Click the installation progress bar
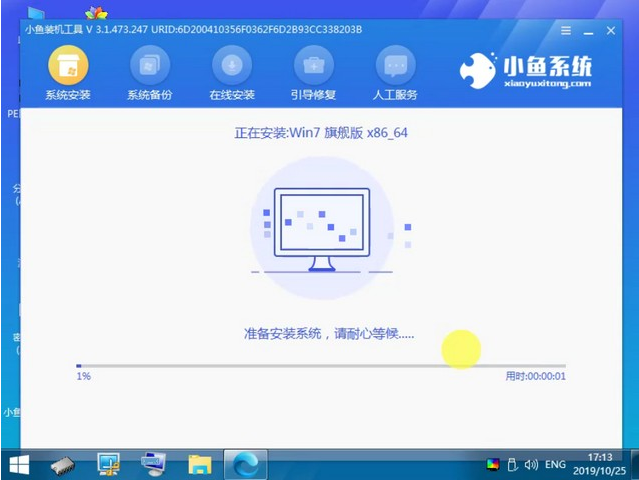 pyautogui.click(x=320, y=366)
